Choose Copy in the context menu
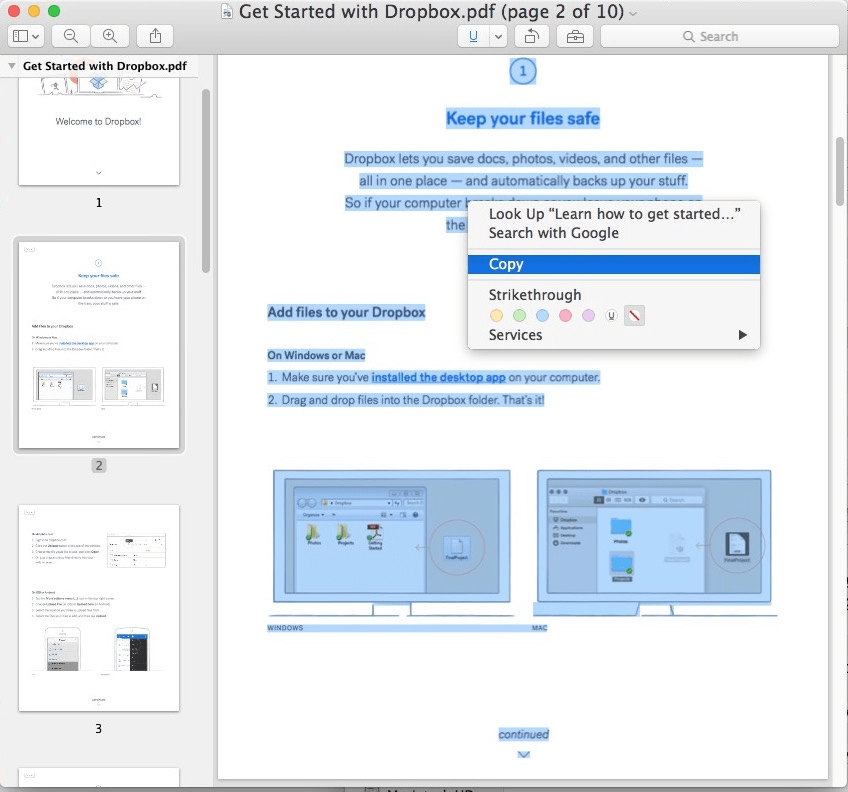 click(614, 264)
